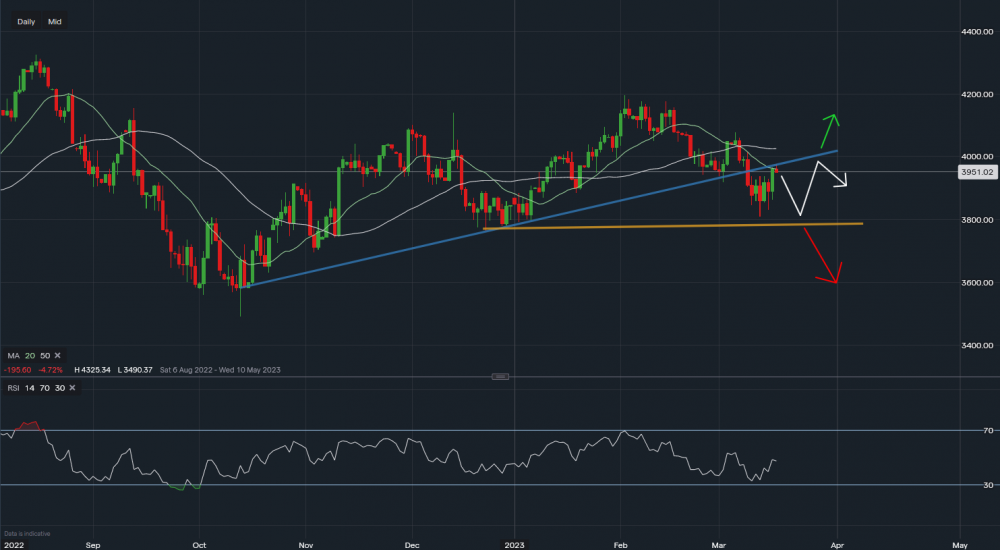
Task: Click the current price label 3951.02
Action: pos(975,172)
